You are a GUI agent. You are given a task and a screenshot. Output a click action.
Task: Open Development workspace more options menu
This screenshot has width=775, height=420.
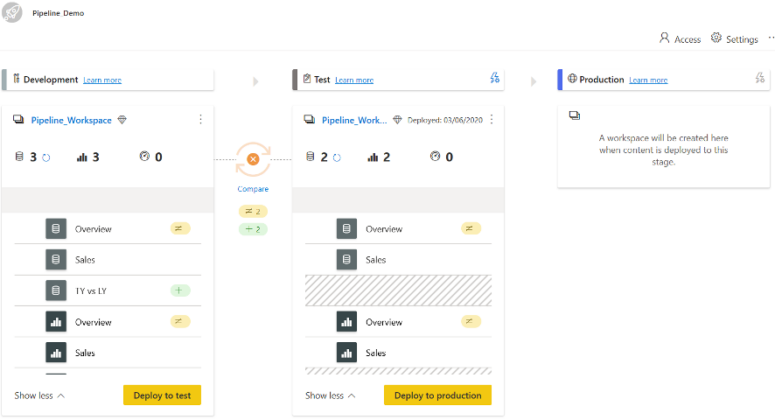[200, 120]
